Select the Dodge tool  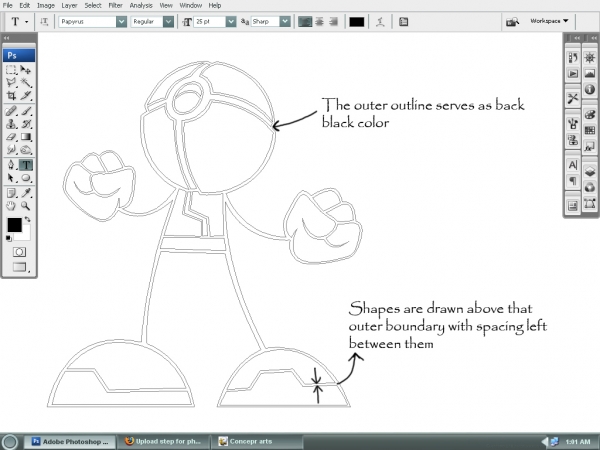click(26, 149)
